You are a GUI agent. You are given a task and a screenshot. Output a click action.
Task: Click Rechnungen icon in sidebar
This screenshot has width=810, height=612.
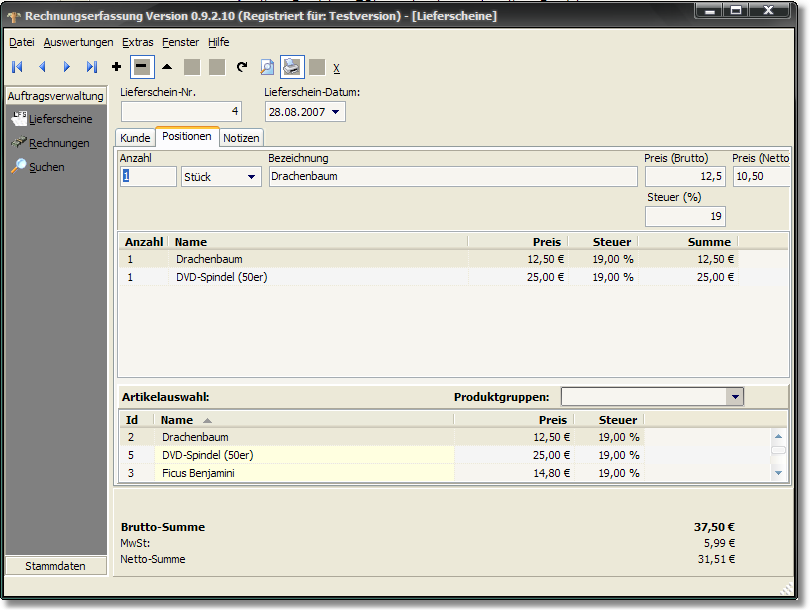tap(19, 142)
